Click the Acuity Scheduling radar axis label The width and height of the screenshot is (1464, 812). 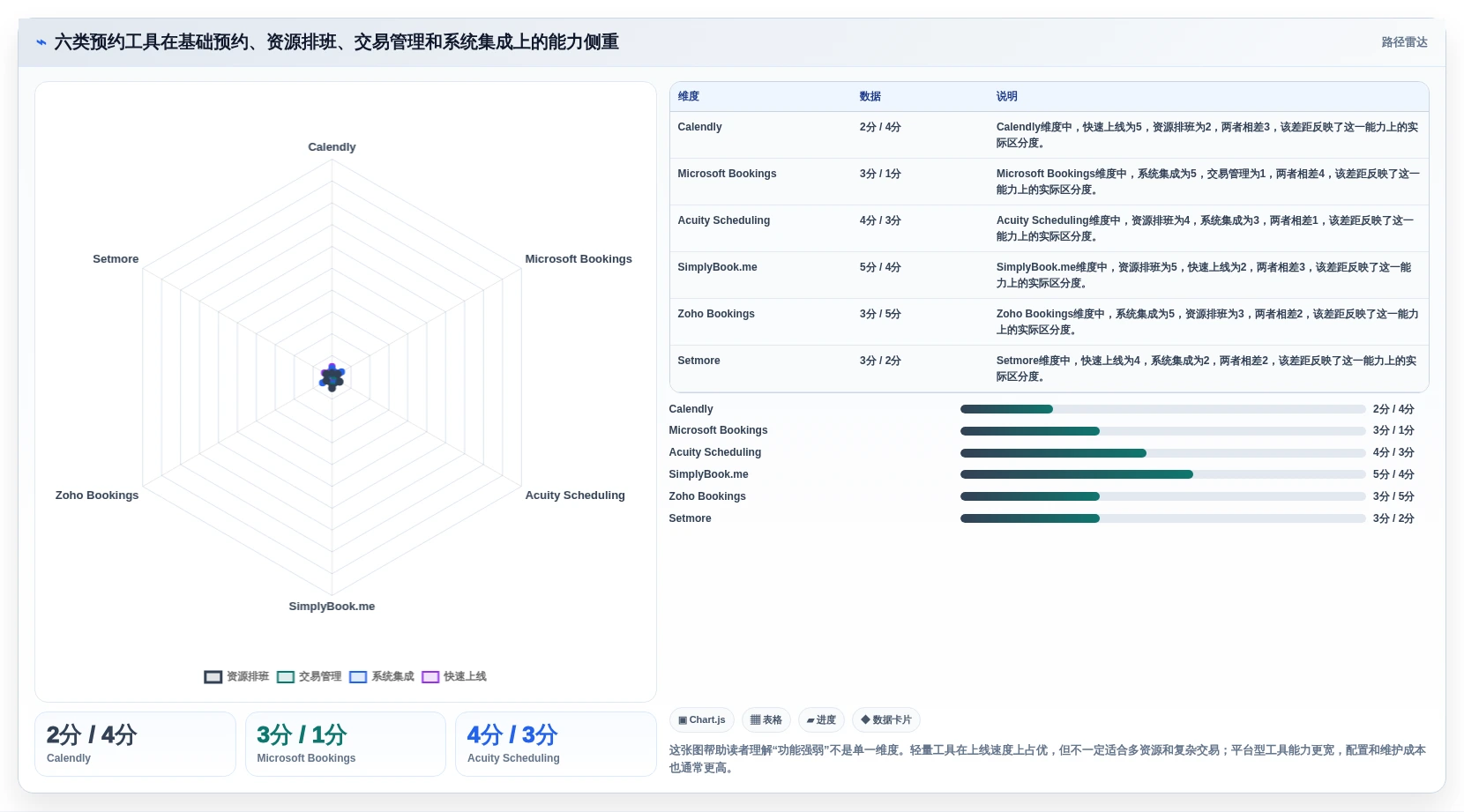click(x=575, y=495)
